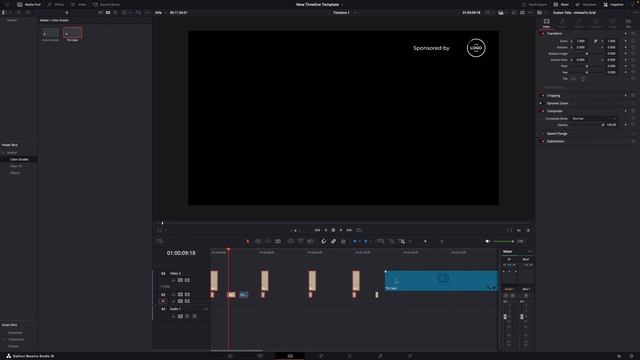
Task: Click the Detail Zoom icon
Action: click(x=391, y=241)
